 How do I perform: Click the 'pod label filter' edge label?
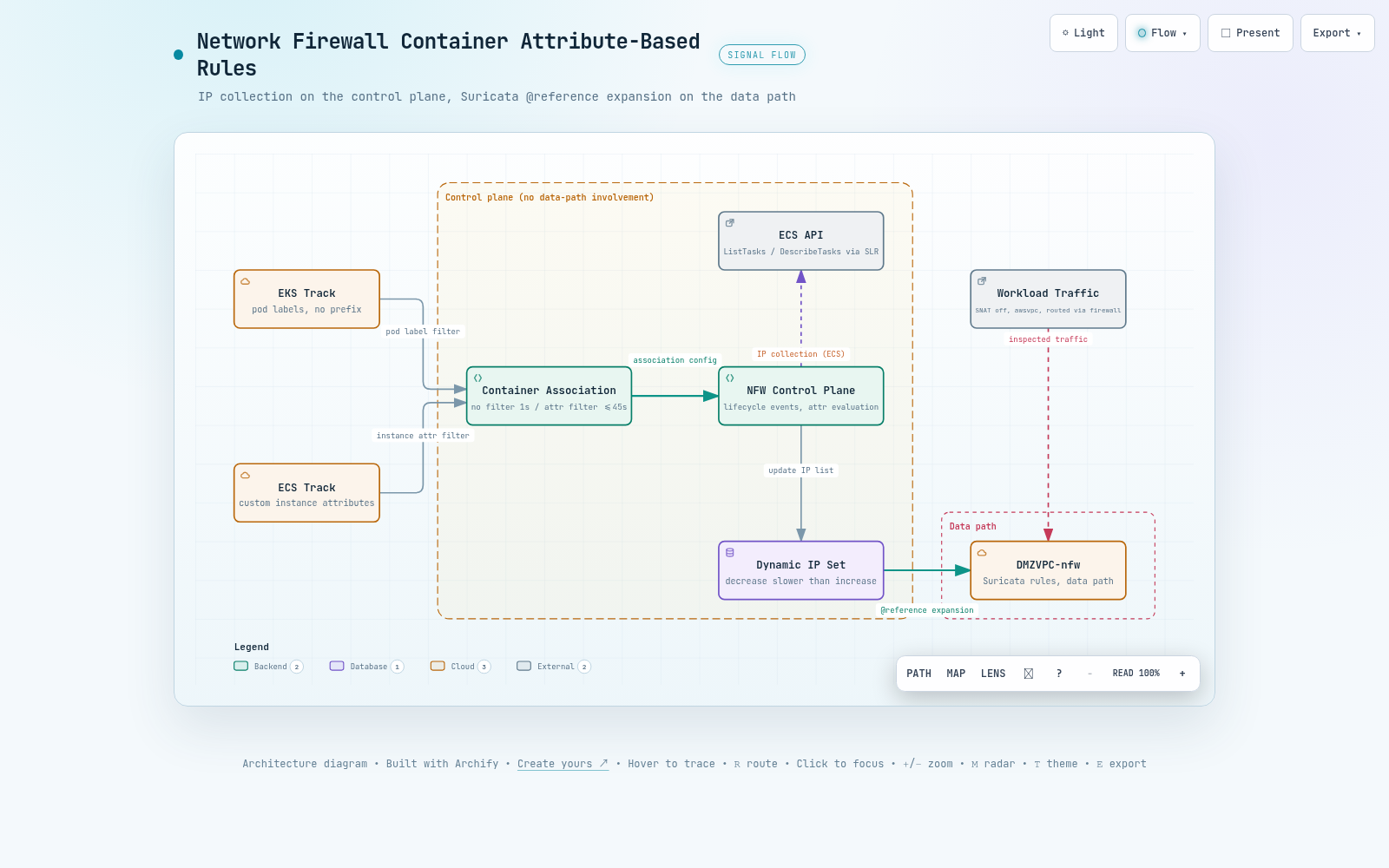click(x=423, y=332)
